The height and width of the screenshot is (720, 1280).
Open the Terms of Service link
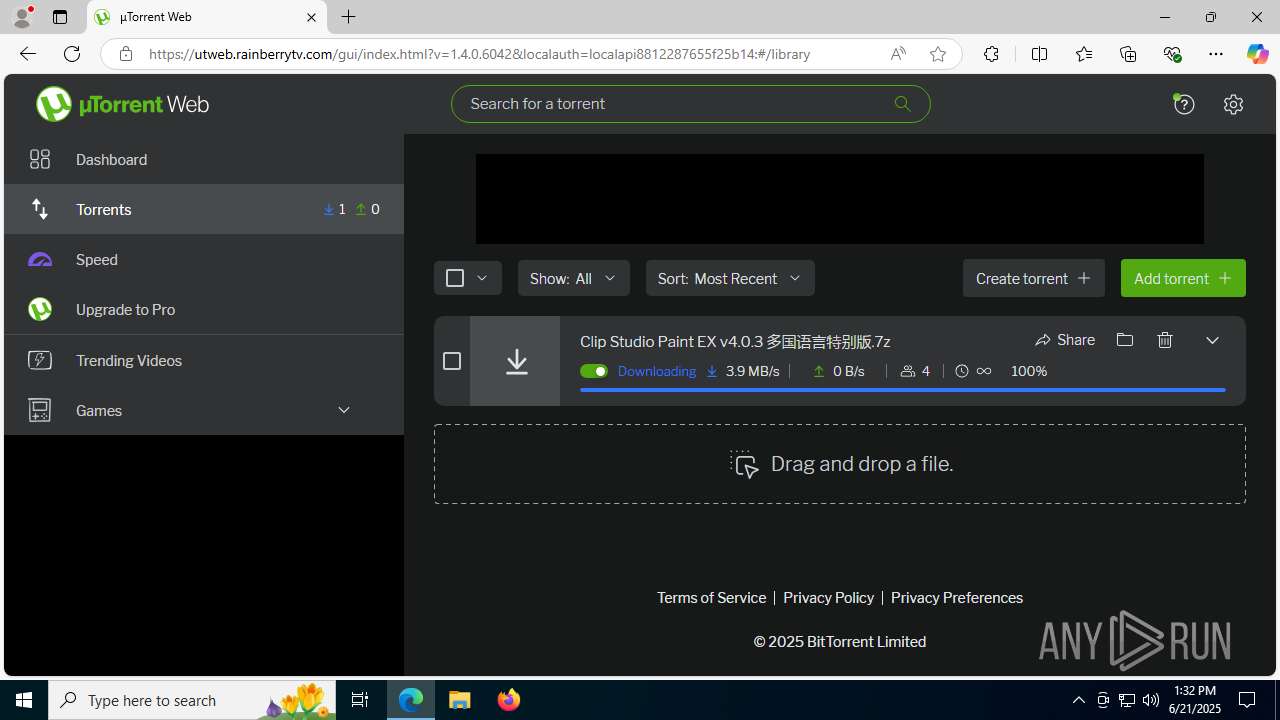pyautogui.click(x=711, y=597)
